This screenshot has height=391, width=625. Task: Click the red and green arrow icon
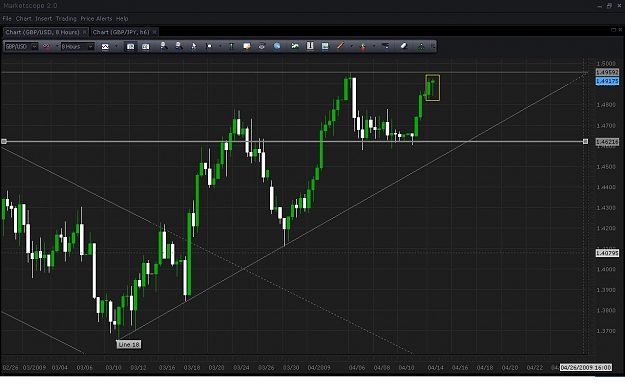tap(363, 47)
